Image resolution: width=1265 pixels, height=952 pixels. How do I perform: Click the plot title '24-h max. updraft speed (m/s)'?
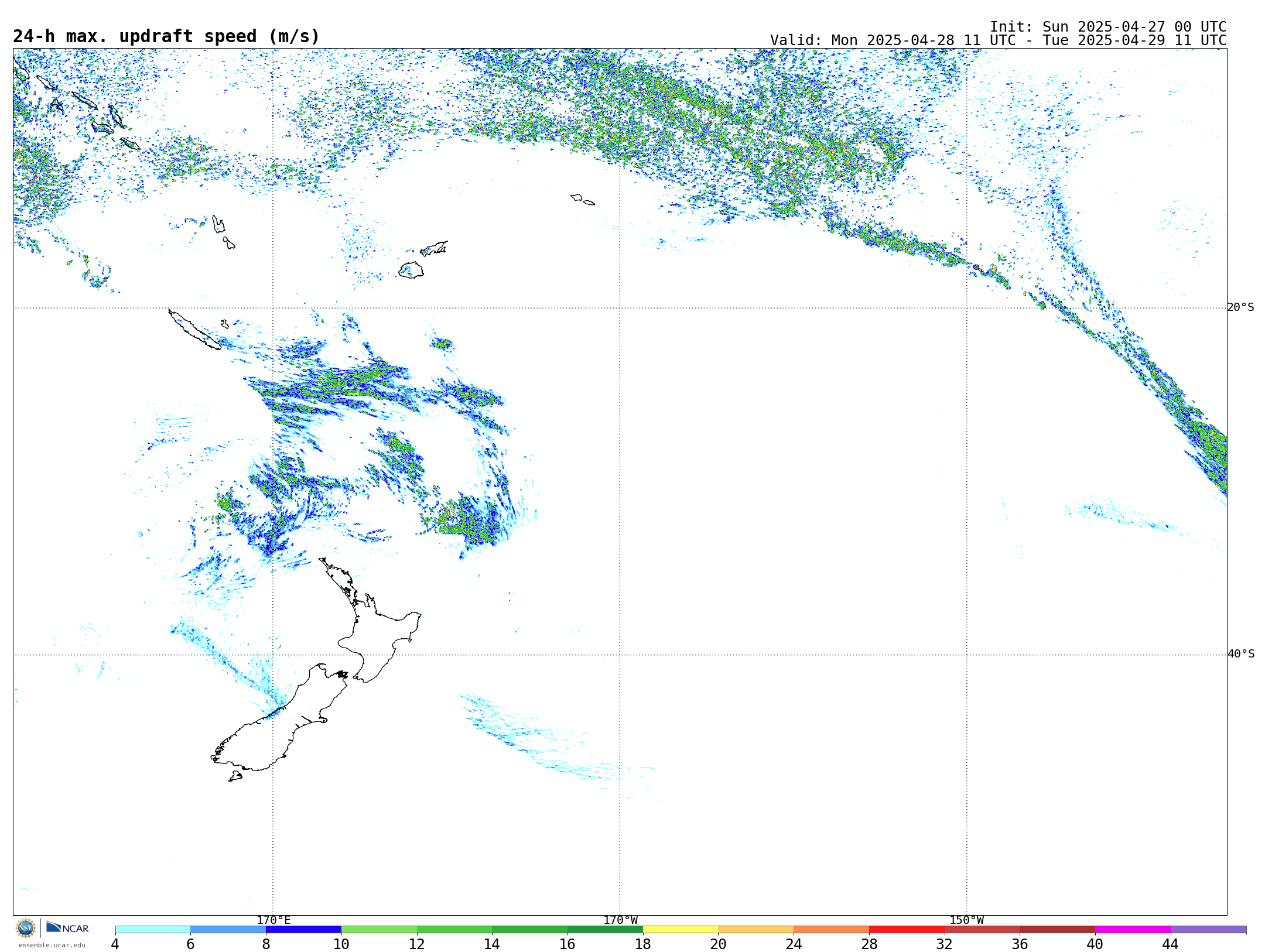click(166, 36)
